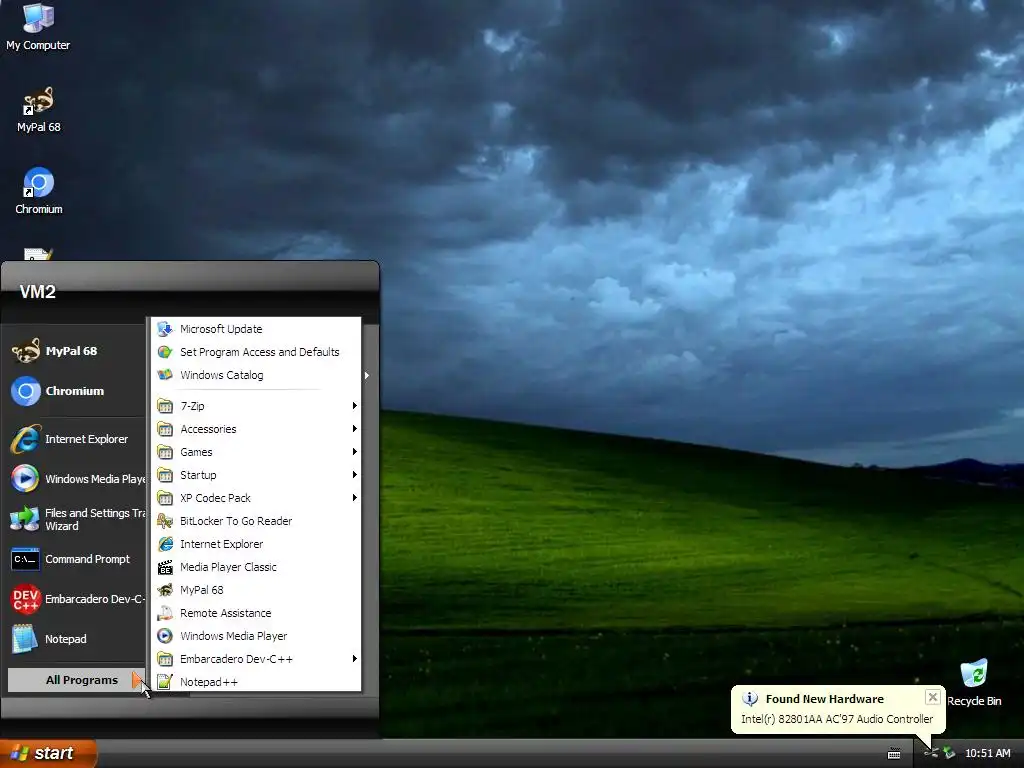Click the taskbar clock showing 10:51 AM
The width and height of the screenshot is (1024, 768).
987,754
